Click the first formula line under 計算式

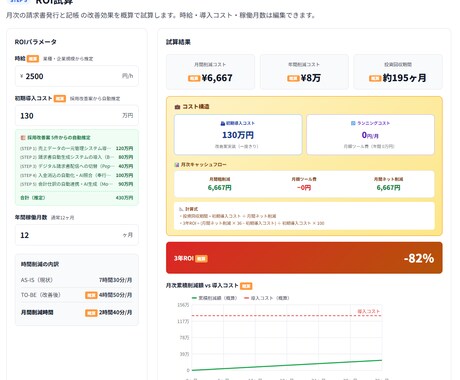click(228, 216)
